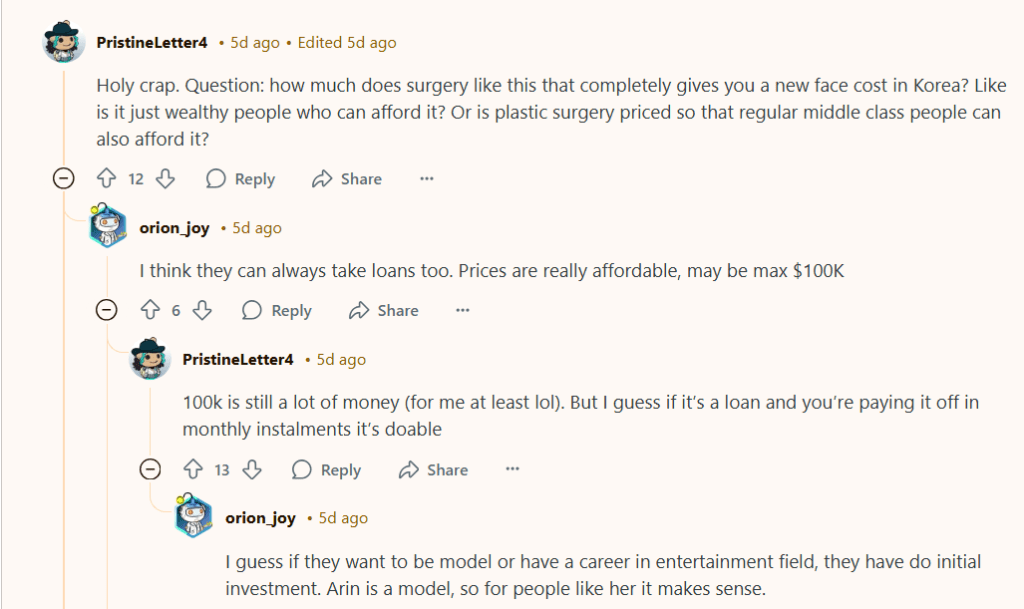The height and width of the screenshot is (609, 1024).
Task: Open more options on the 12-vote comment
Action: point(426,179)
